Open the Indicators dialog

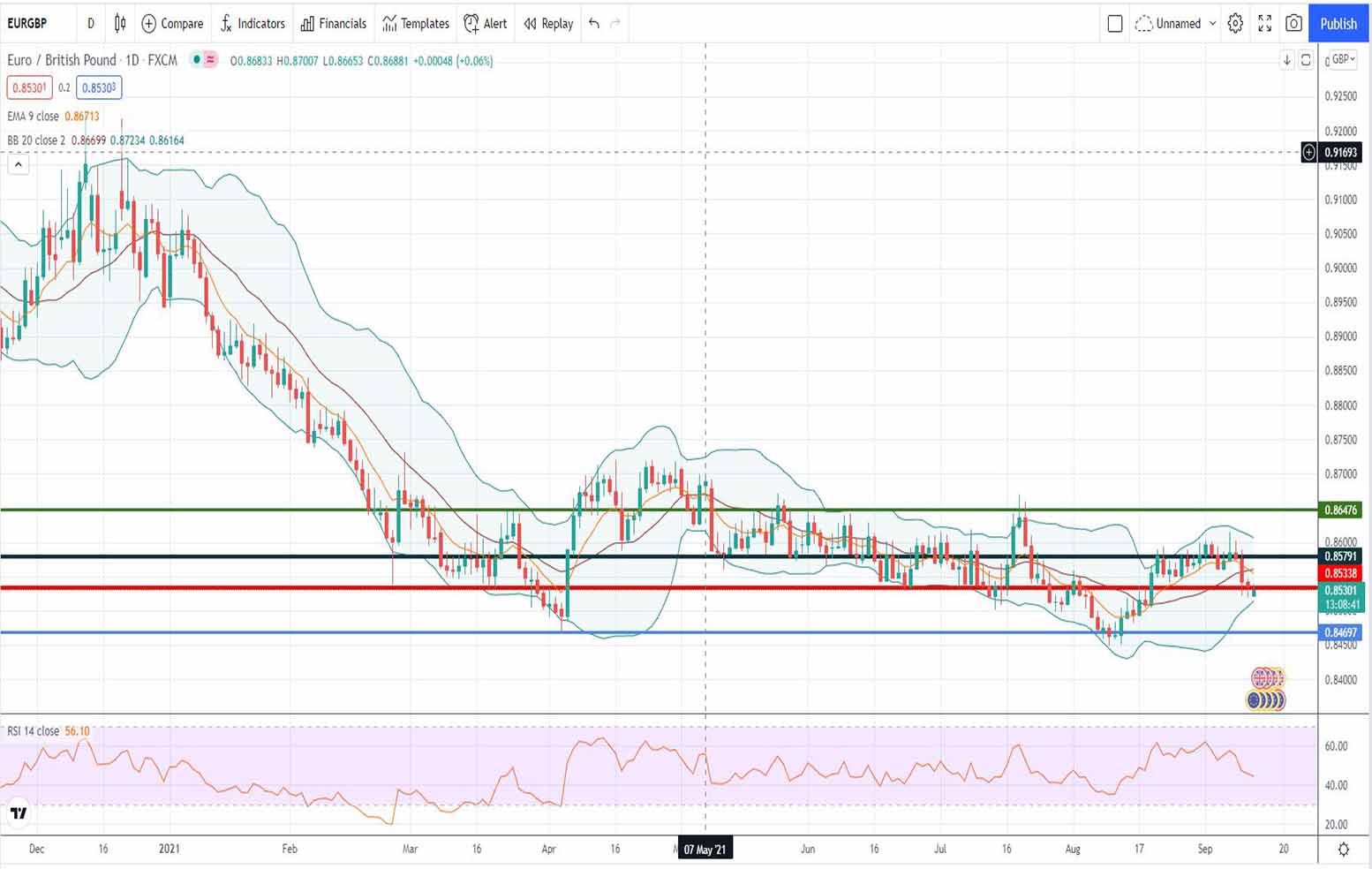[253, 24]
